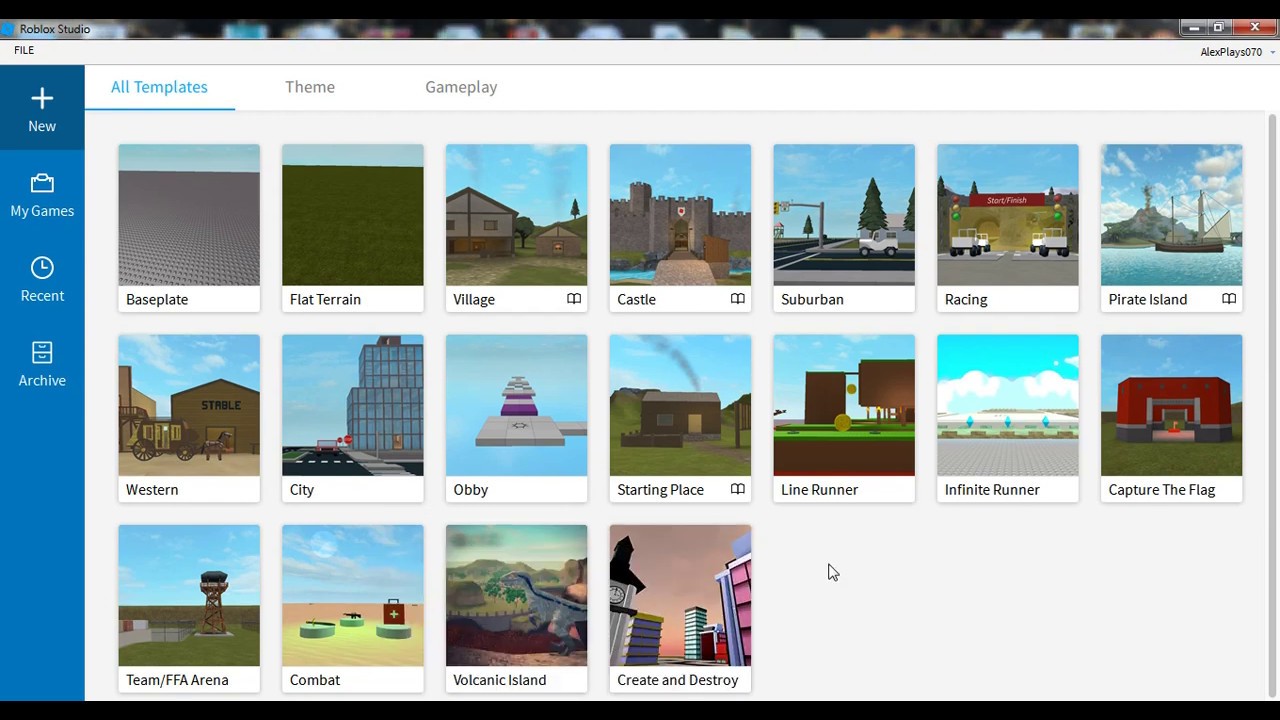
Task: Switch to the All Templates tab
Action: pos(159,87)
